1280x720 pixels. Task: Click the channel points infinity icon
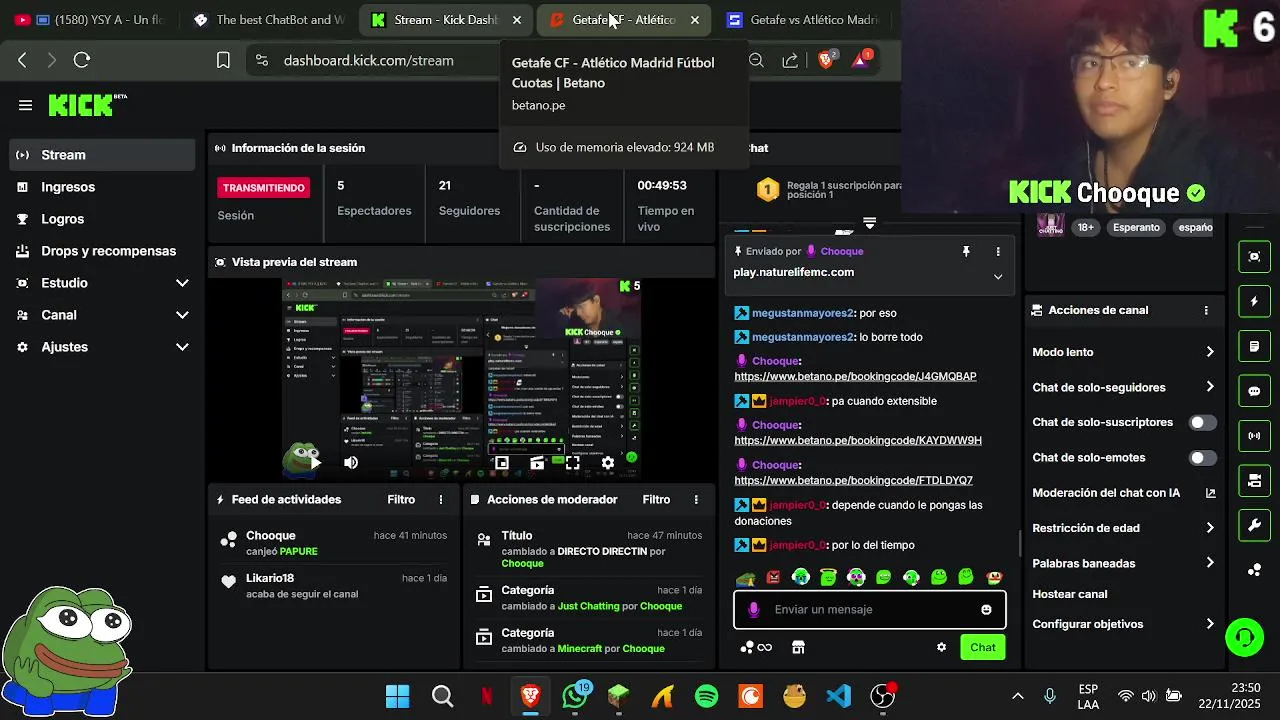click(756, 647)
